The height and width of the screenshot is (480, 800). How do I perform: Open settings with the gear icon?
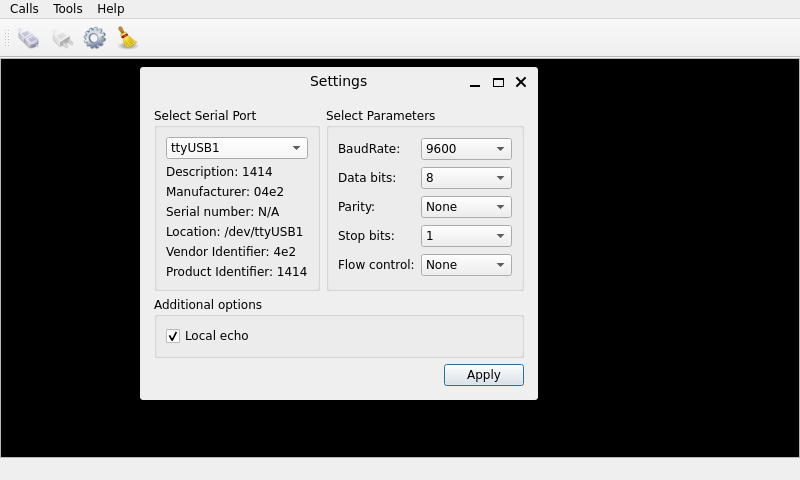coord(94,38)
